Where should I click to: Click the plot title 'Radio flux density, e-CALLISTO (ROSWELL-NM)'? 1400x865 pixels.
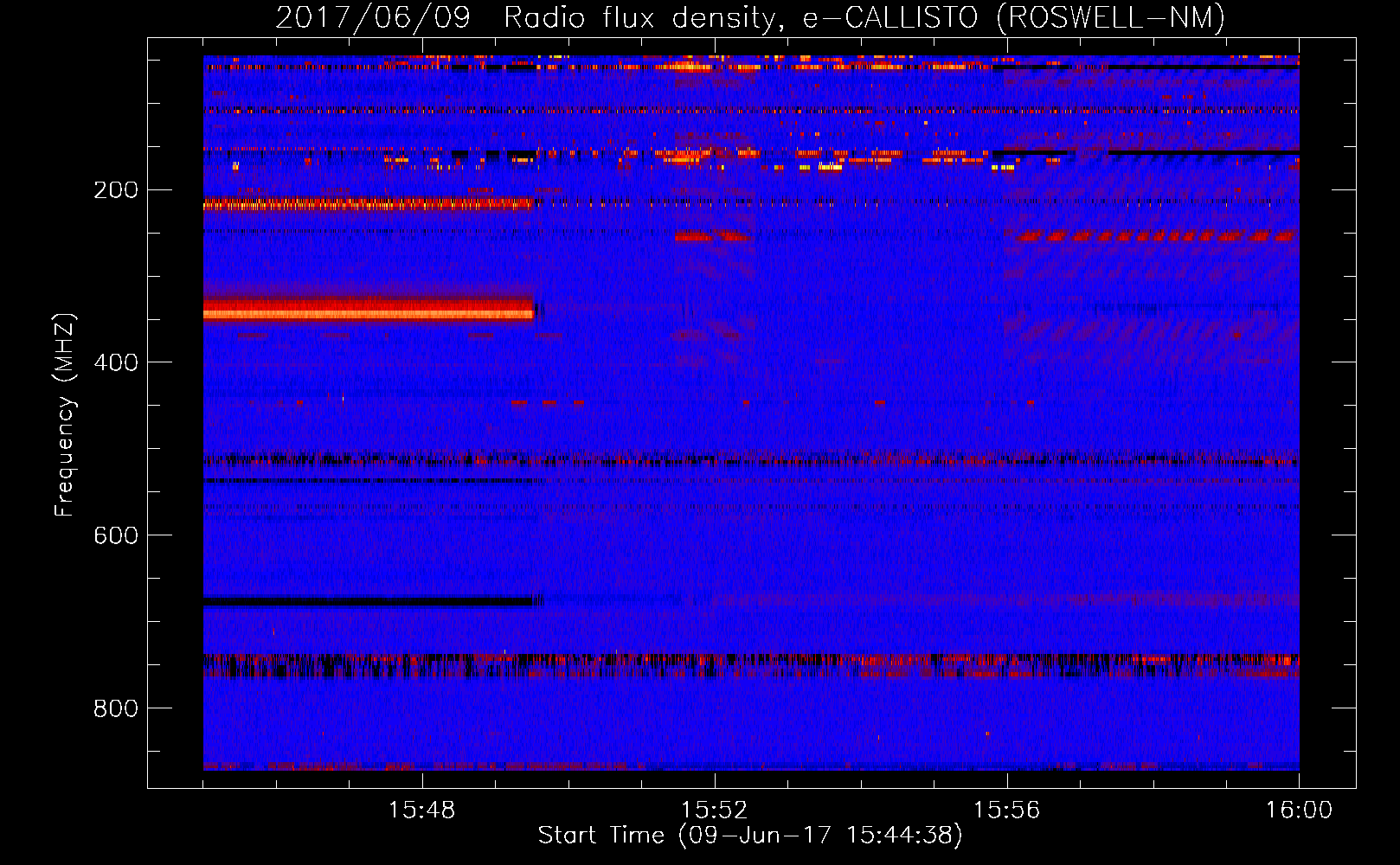point(864,17)
